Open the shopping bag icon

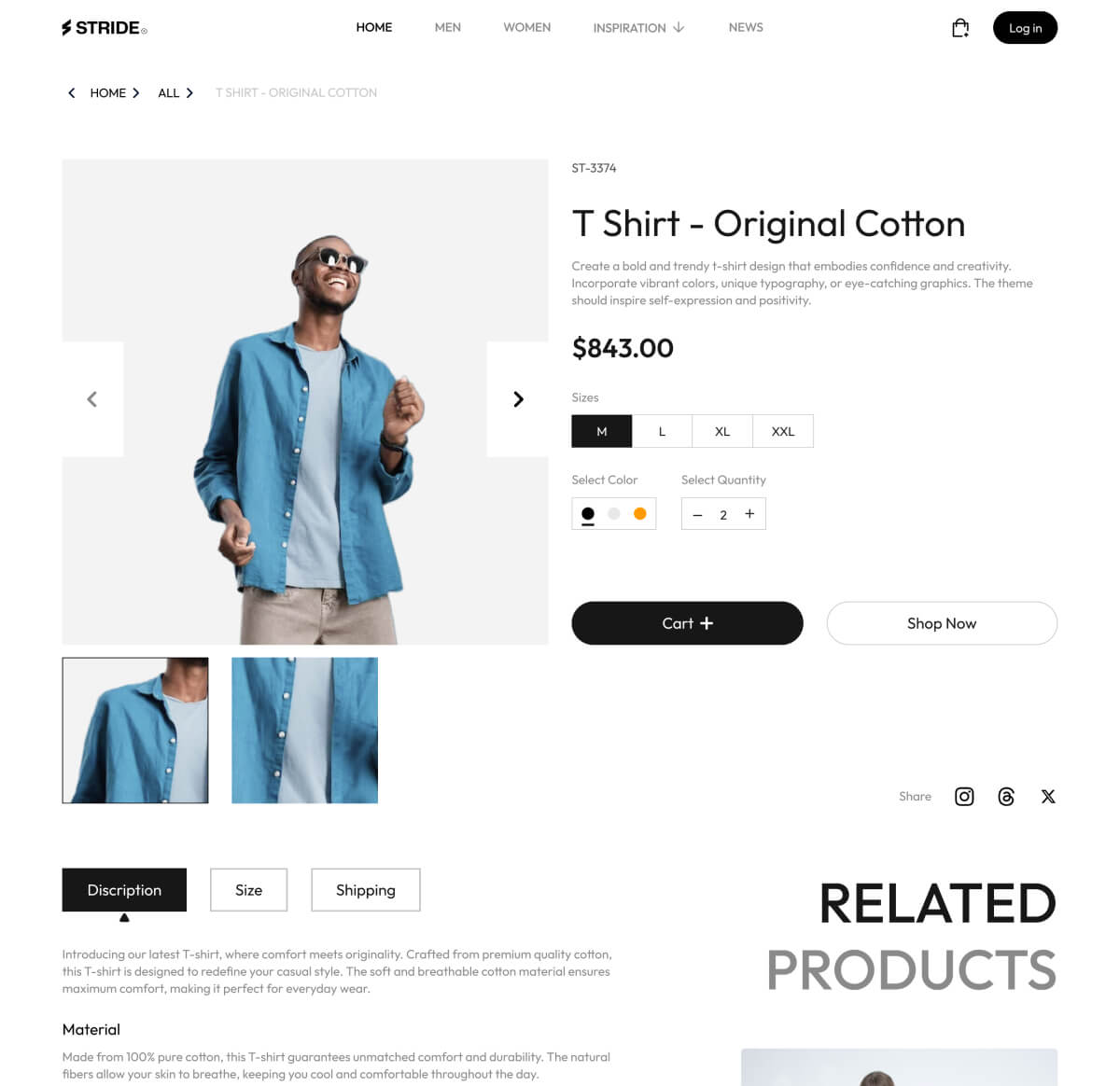(x=959, y=28)
